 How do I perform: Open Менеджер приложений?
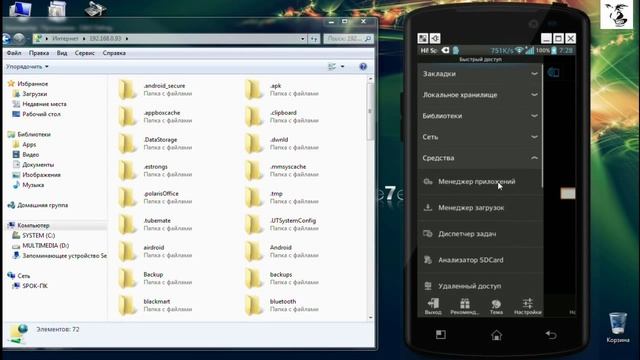tap(480, 182)
